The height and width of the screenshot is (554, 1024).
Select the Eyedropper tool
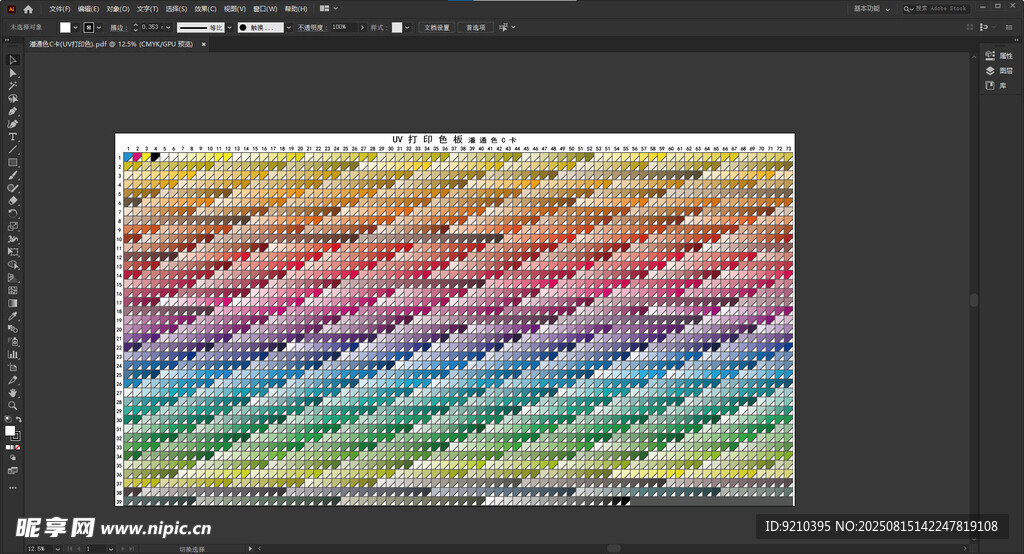(13, 316)
